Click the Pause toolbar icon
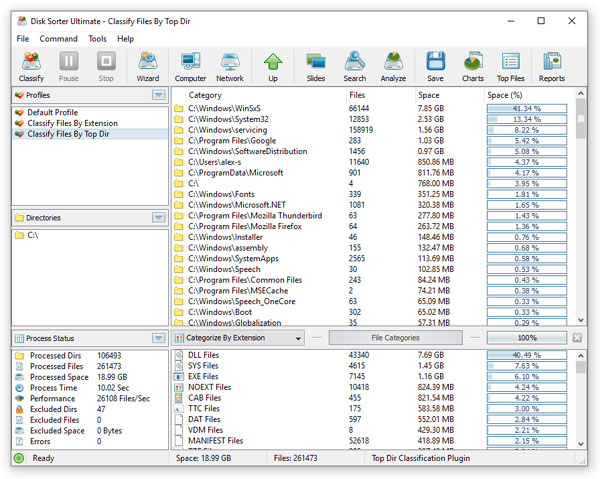 coord(68,67)
